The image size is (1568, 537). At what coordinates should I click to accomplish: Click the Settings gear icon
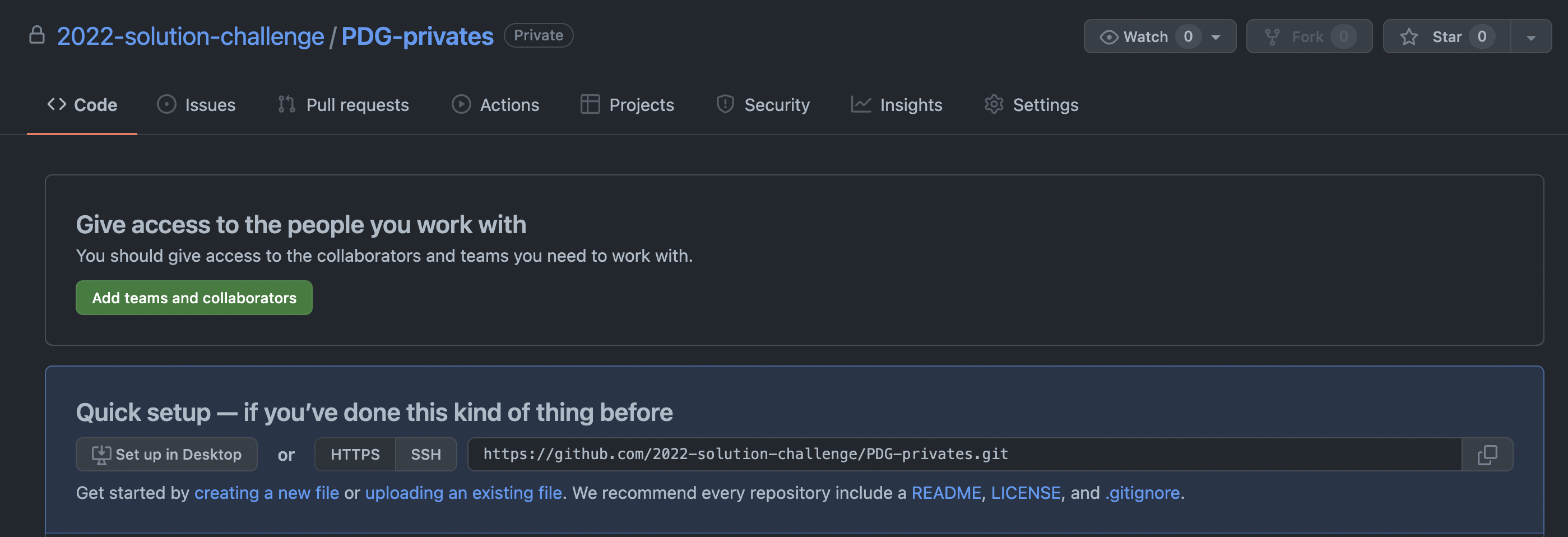tap(994, 104)
